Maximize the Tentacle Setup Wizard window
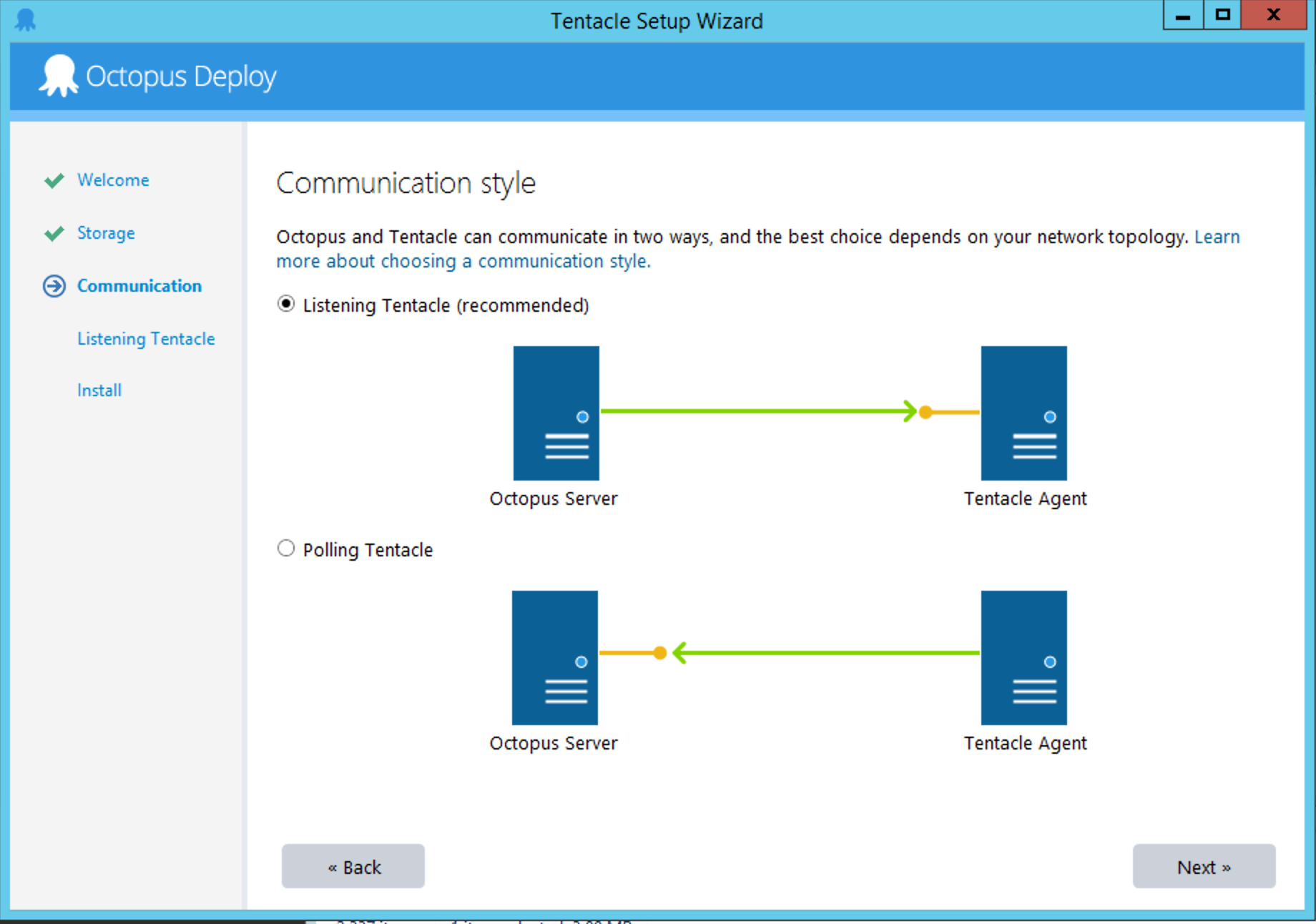The width and height of the screenshot is (1316, 924). (x=1223, y=15)
